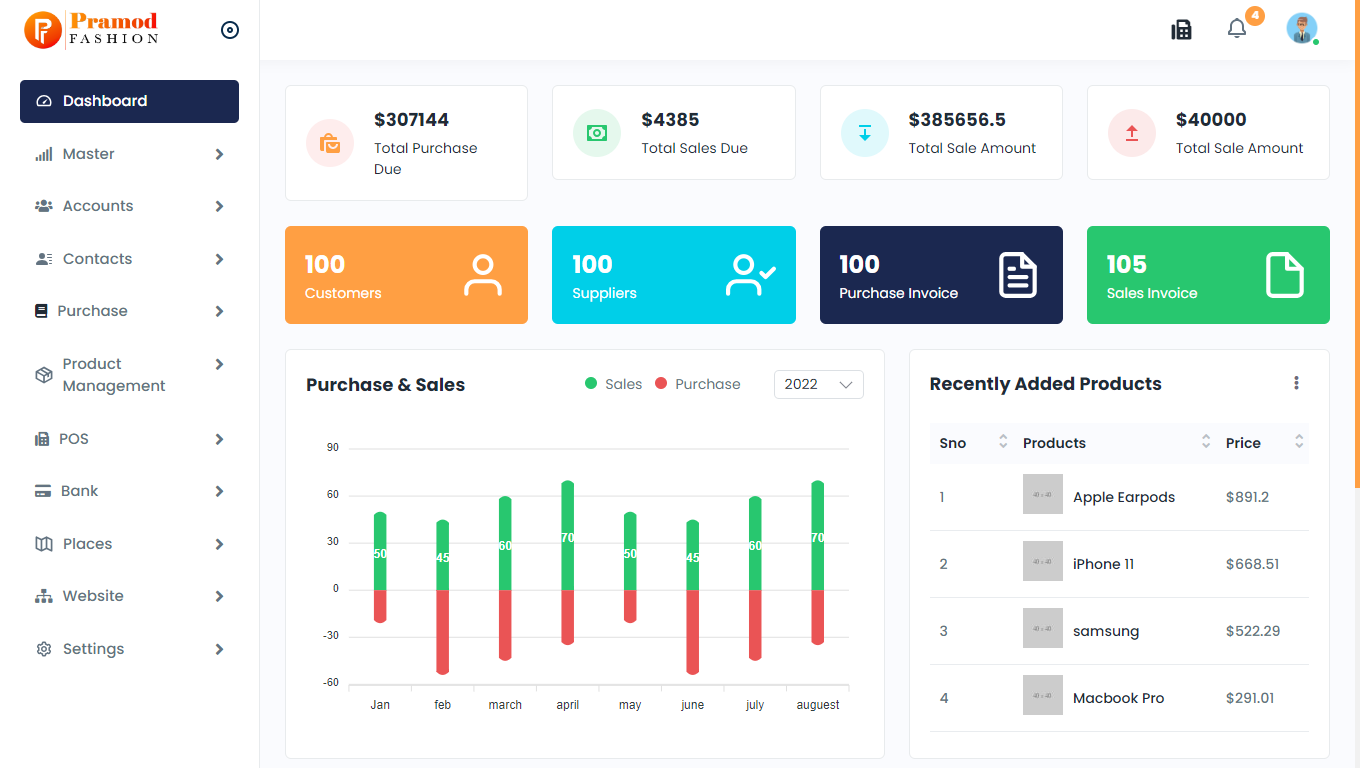Viewport: 1360px width, 768px height.
Task: Open the Website menu item
Action: tap(129, 596)
